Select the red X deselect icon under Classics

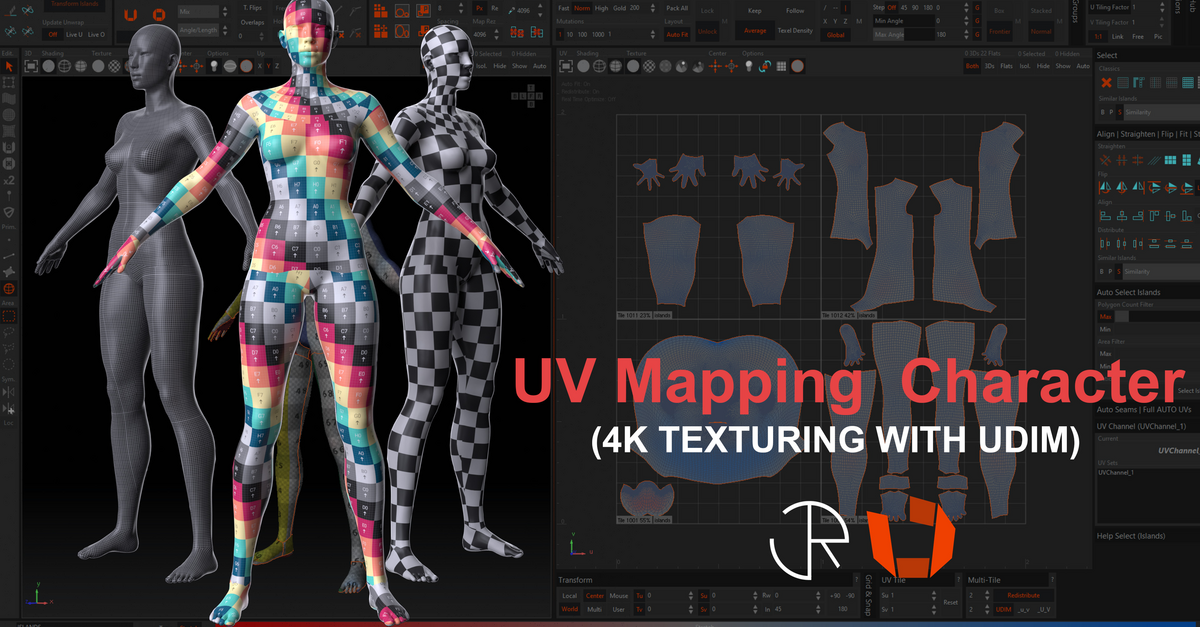coord(1106,80)
